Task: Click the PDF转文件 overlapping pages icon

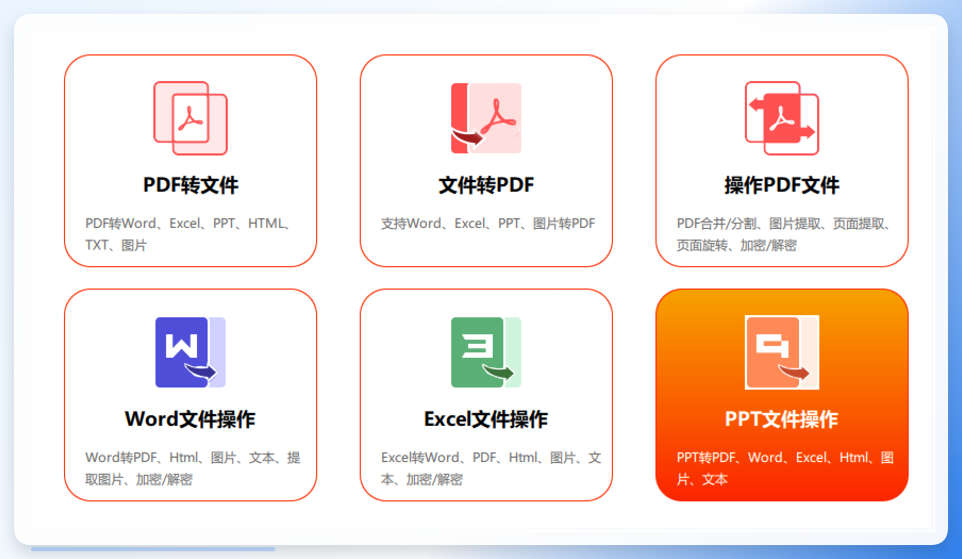Action: (x=190, y=118)
